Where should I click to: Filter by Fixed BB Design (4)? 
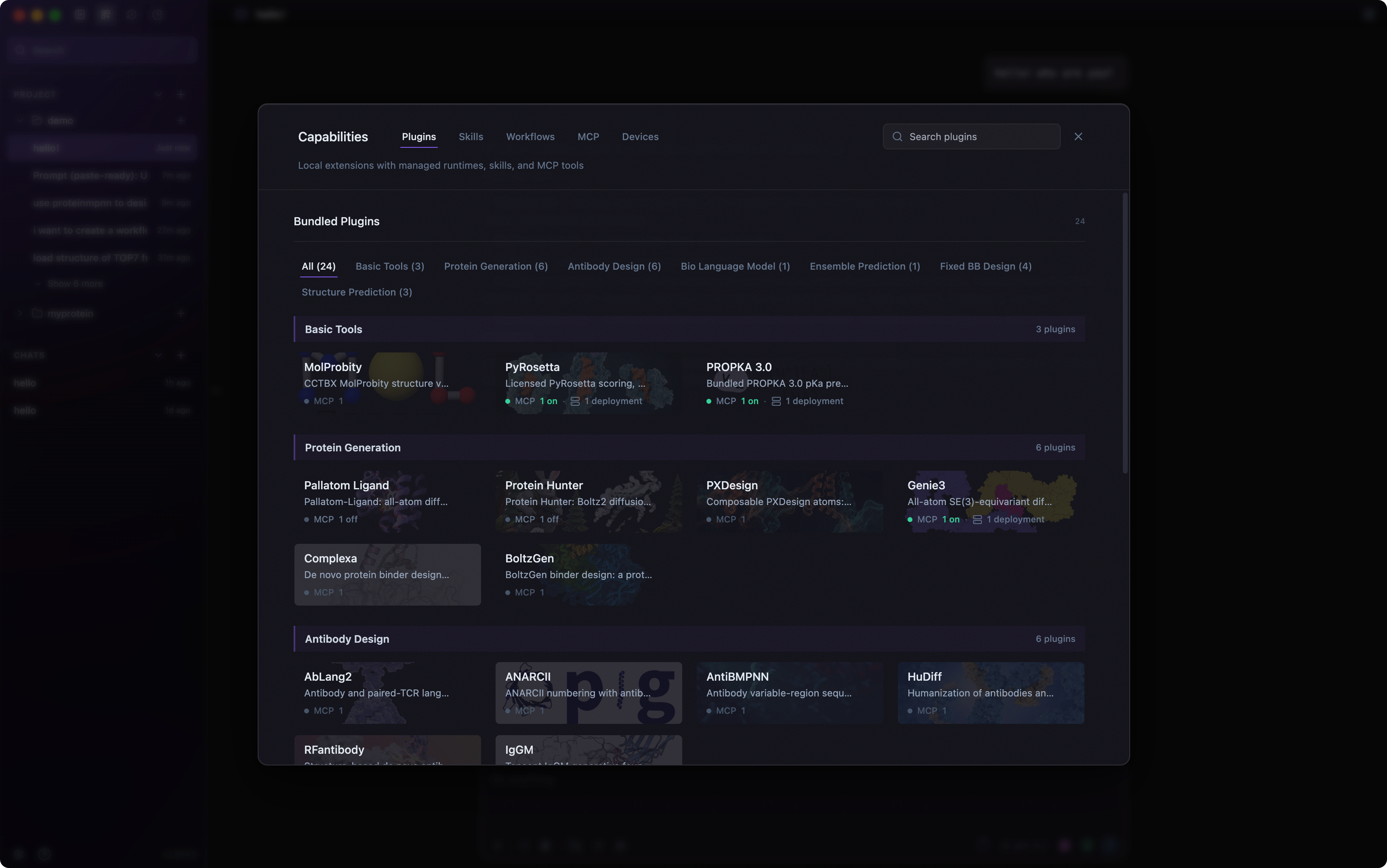coord(986,266)
